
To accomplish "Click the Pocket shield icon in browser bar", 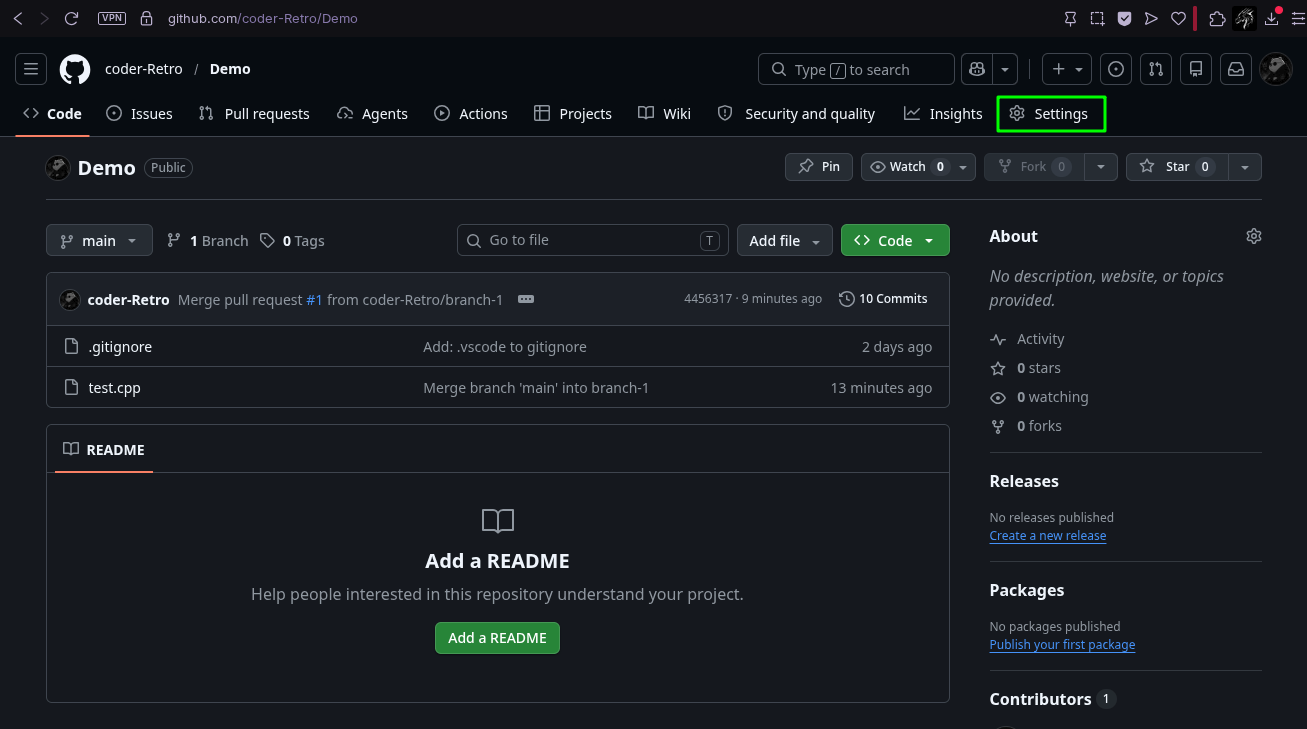I will coord(1124,18).
